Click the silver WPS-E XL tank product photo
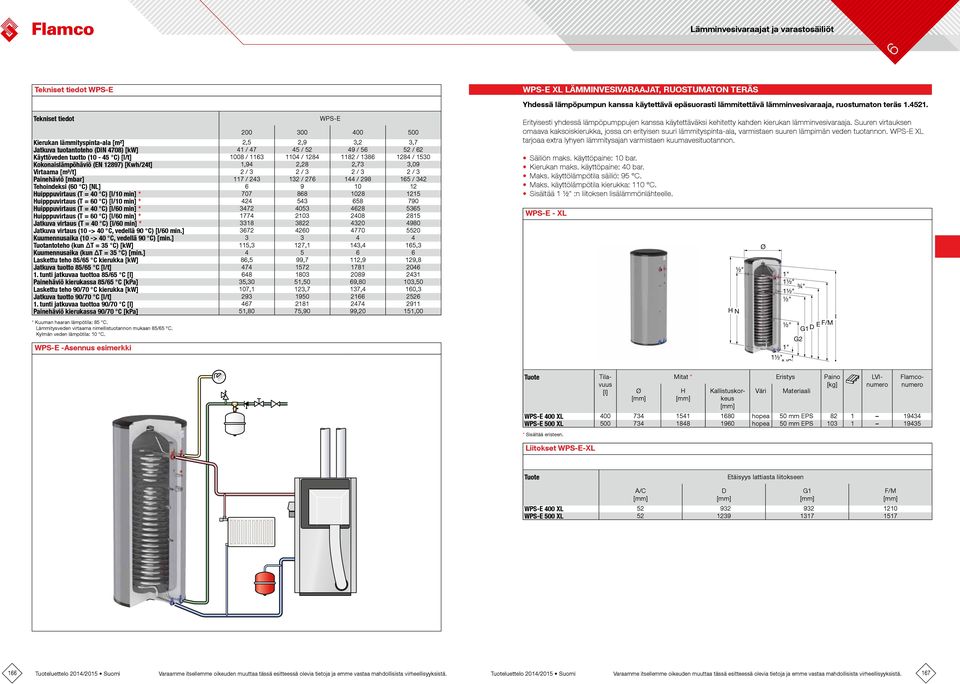Viewport: 960px width, 684px height. (648, 296)
